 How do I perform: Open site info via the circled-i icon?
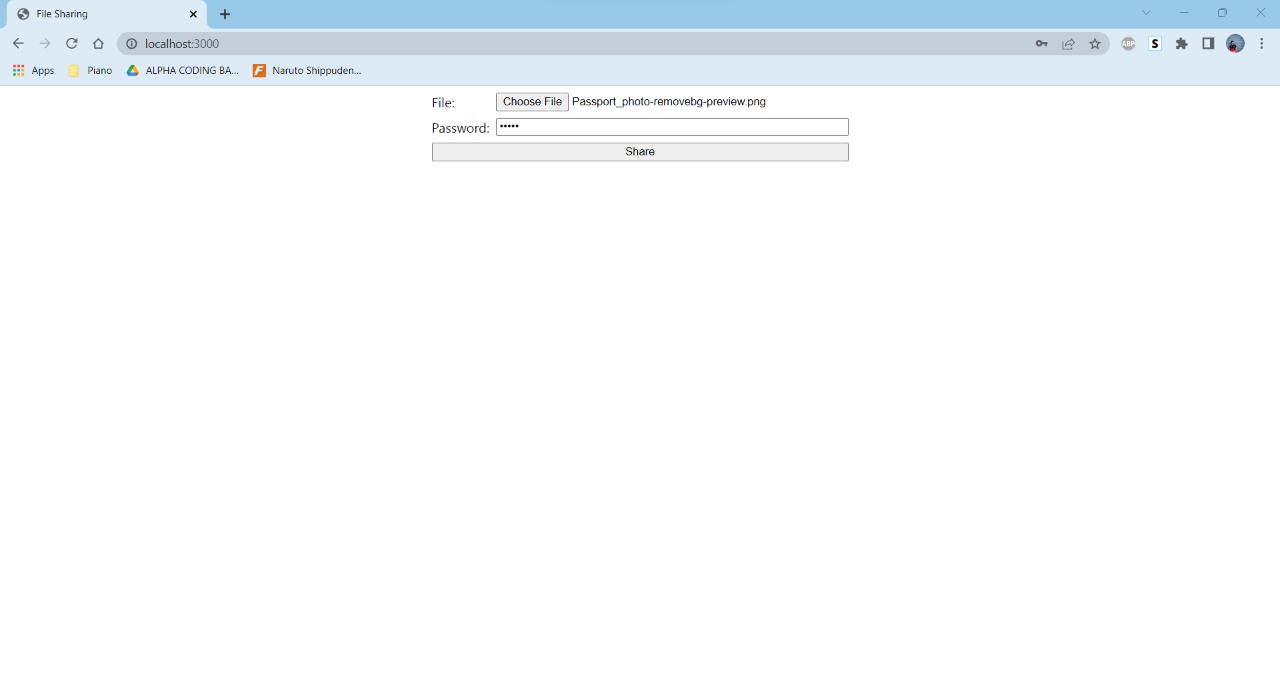coord(130,43)
